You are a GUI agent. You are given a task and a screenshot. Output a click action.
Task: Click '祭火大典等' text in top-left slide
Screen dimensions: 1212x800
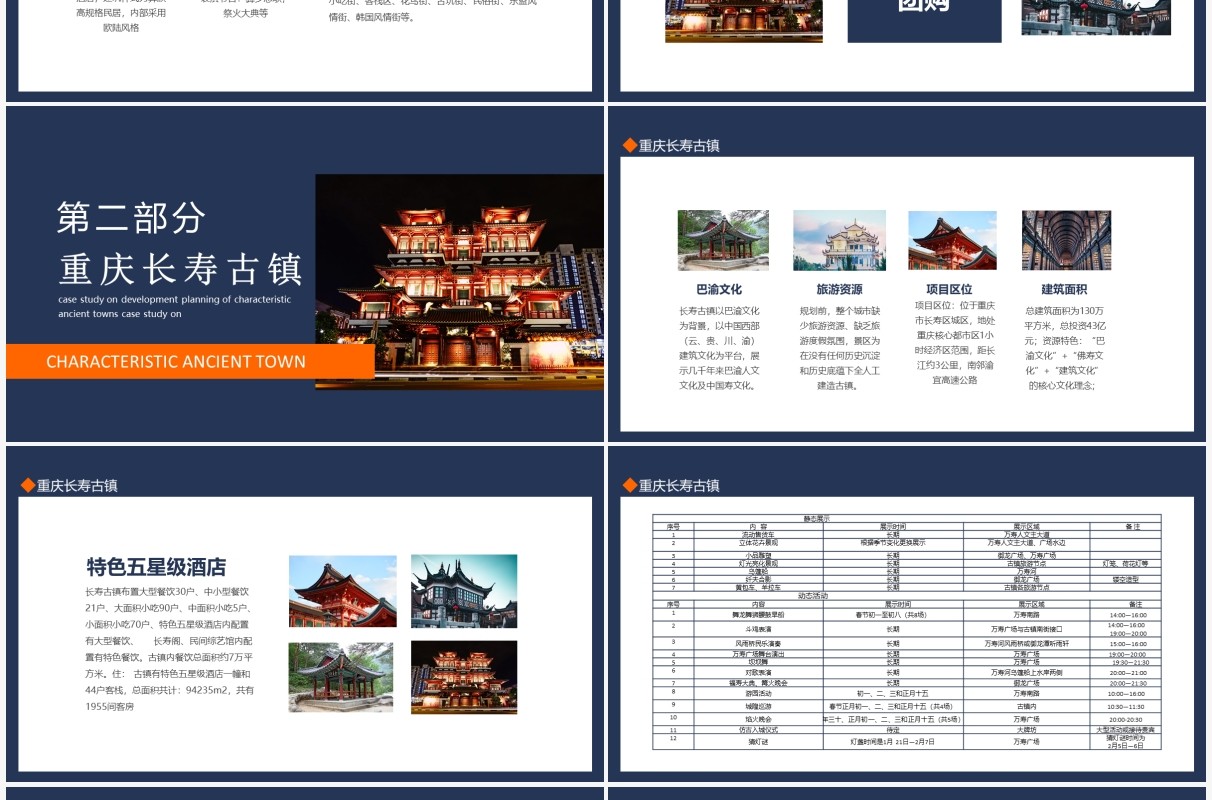[245, 13]
